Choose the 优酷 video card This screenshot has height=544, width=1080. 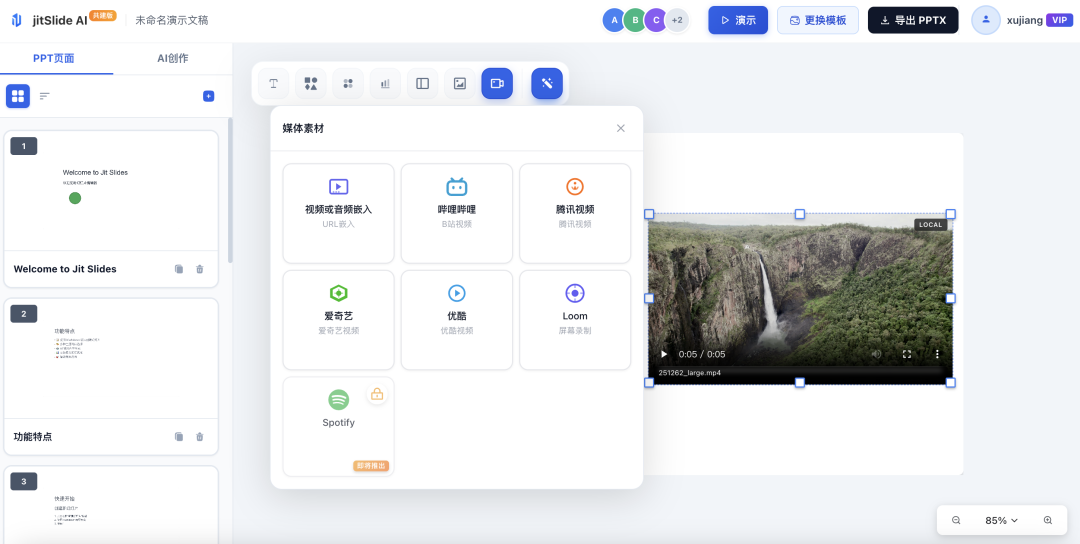pos(457,320)
